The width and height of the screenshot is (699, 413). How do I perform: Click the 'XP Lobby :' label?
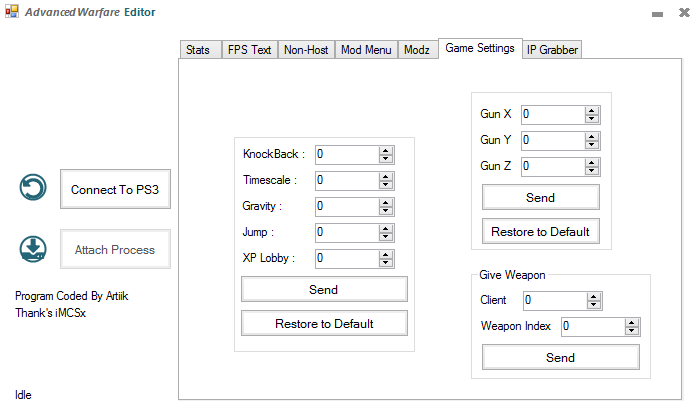pos(269,258)
